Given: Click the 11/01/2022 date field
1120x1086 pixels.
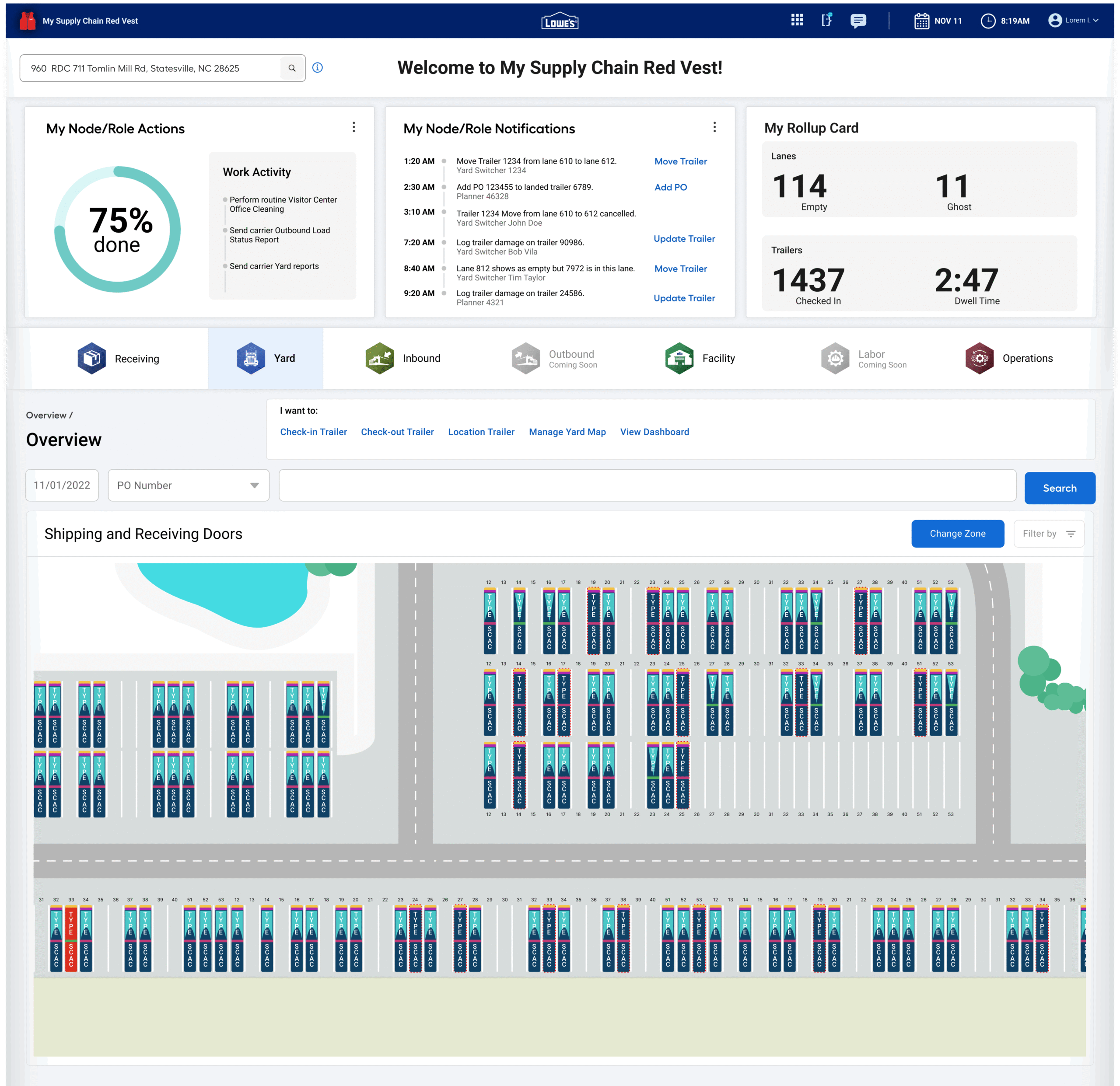Looking at the screenshot, I should pyautogui.click(x=62, y=485).
